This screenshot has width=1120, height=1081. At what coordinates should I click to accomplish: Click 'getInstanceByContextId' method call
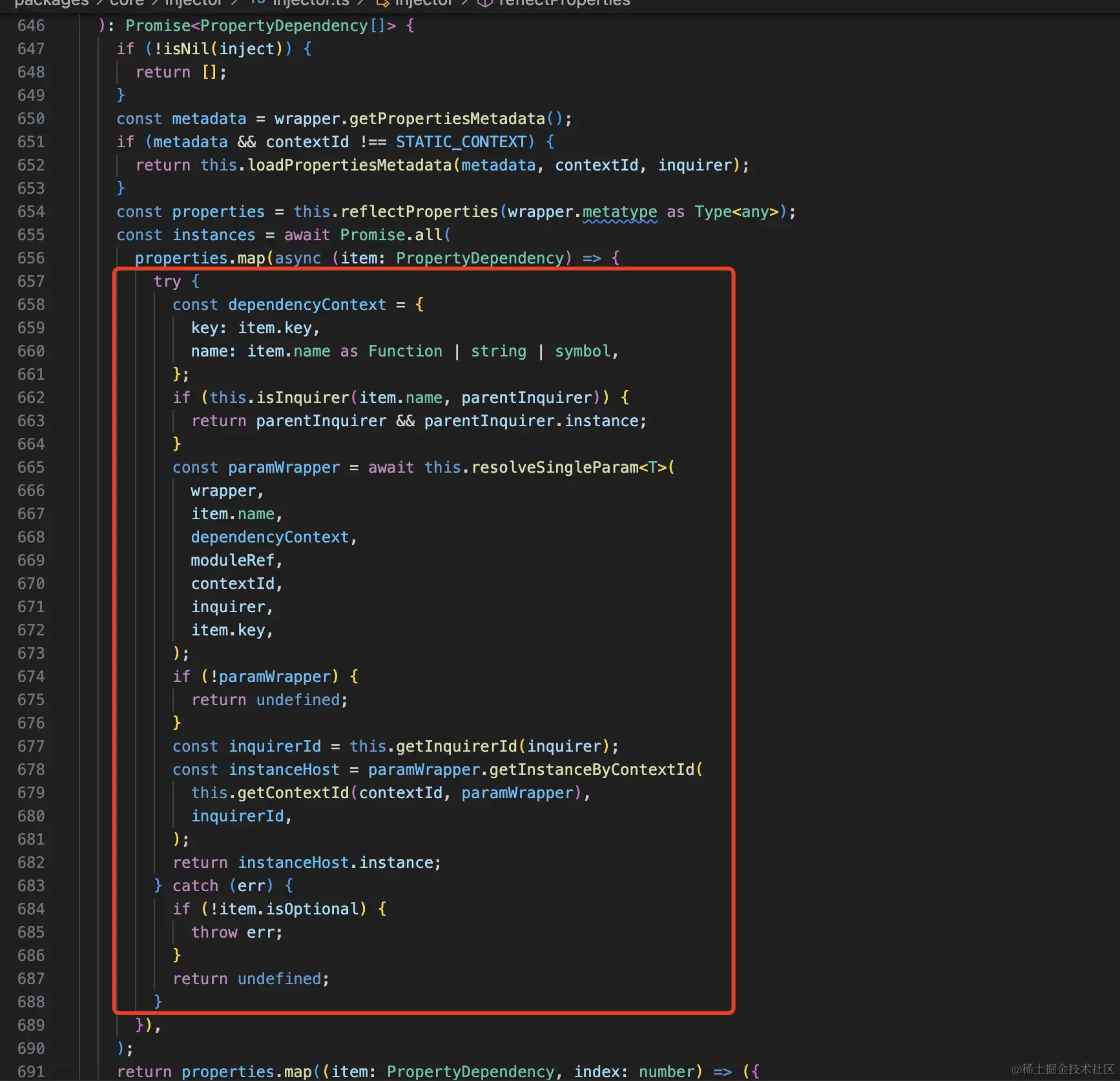click(592, 770)
